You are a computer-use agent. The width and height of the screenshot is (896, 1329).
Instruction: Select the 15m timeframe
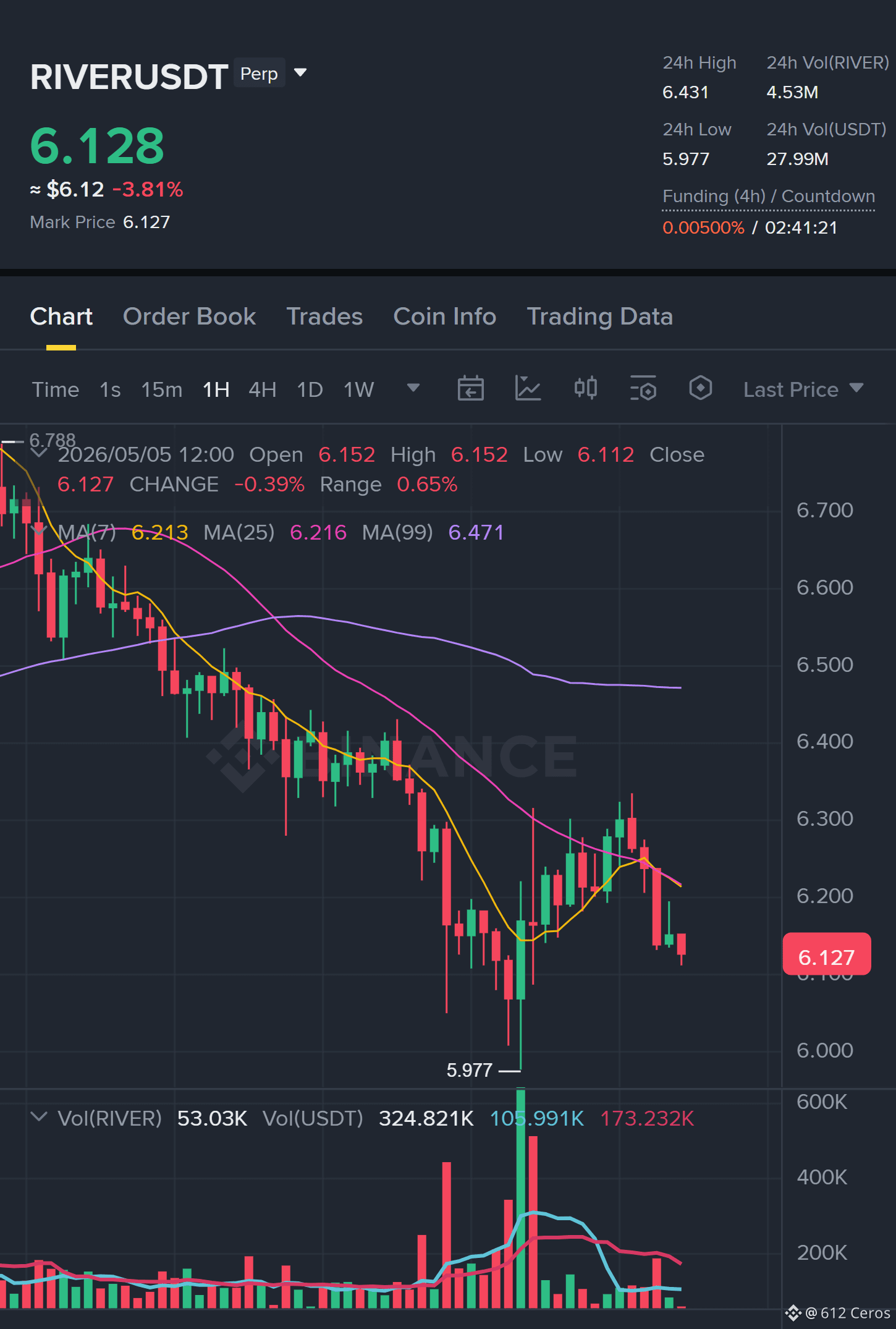point(161,389)
